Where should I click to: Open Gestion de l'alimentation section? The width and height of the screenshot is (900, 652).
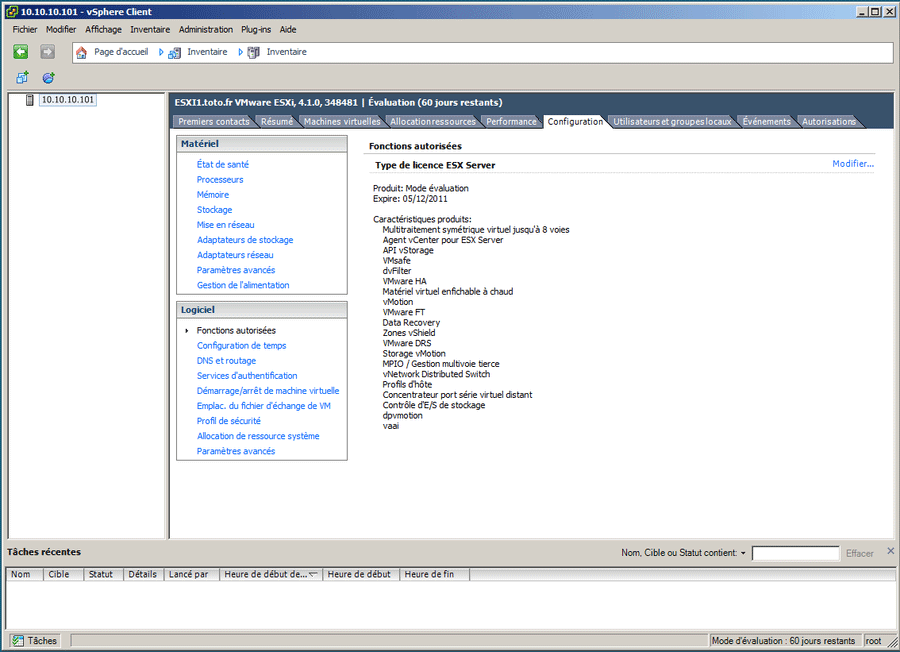pyautogui.click(x=243, y=285)
